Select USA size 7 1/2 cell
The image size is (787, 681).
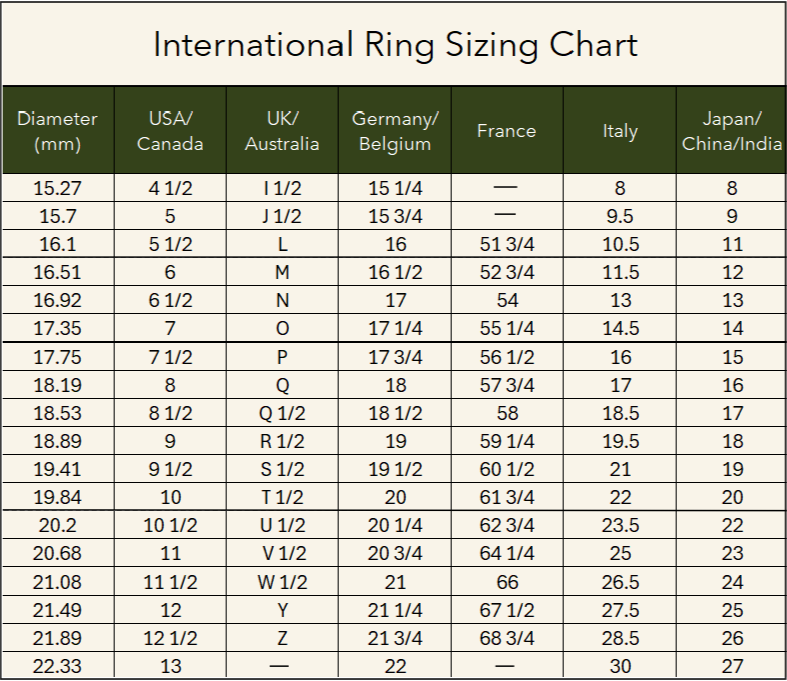coord(170,357)
